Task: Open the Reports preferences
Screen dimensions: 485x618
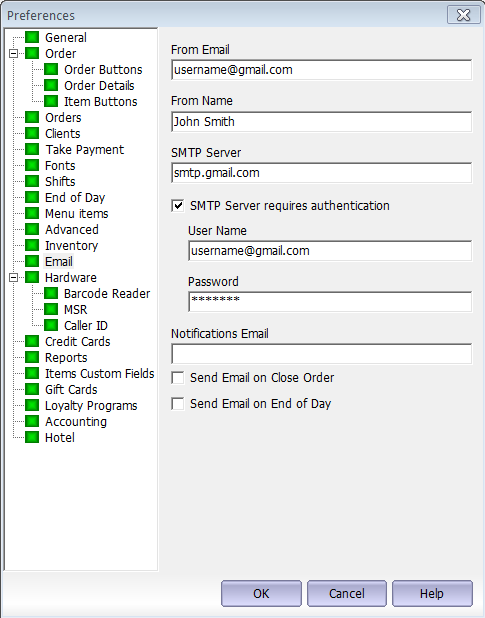Action: coord(66,357)
